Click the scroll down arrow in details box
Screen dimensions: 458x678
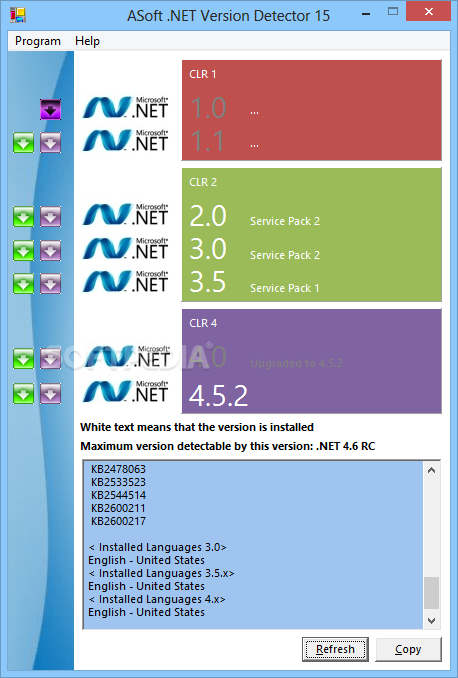point(431,620)
